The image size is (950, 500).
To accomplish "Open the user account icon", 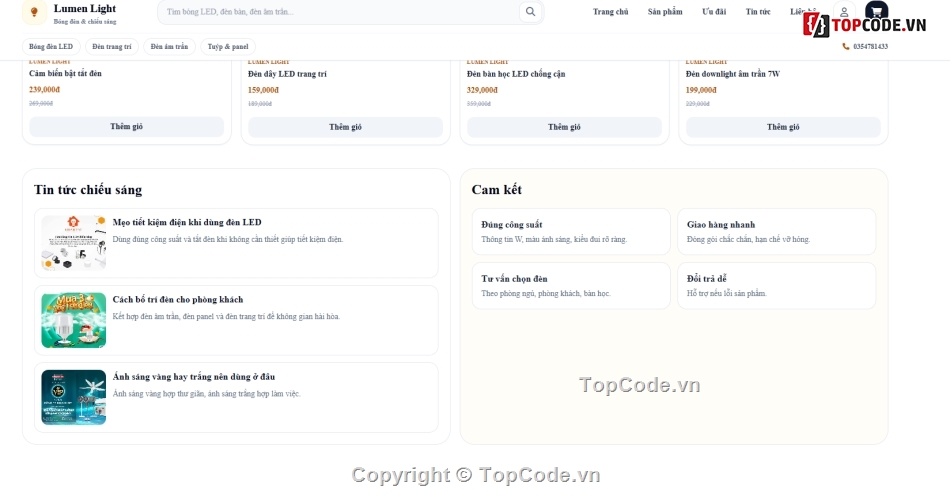I will tap(844, 12).
